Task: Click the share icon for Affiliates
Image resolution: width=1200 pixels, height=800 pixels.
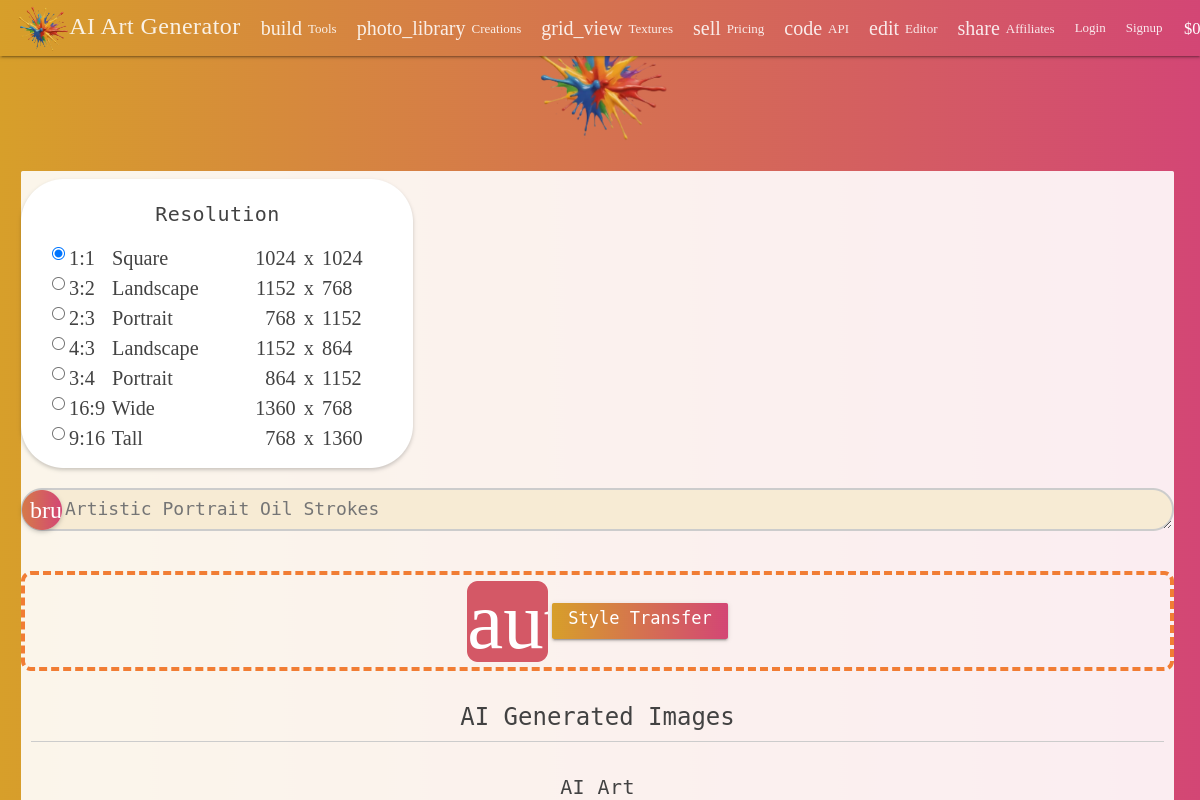Action: [x=978, y=28]
